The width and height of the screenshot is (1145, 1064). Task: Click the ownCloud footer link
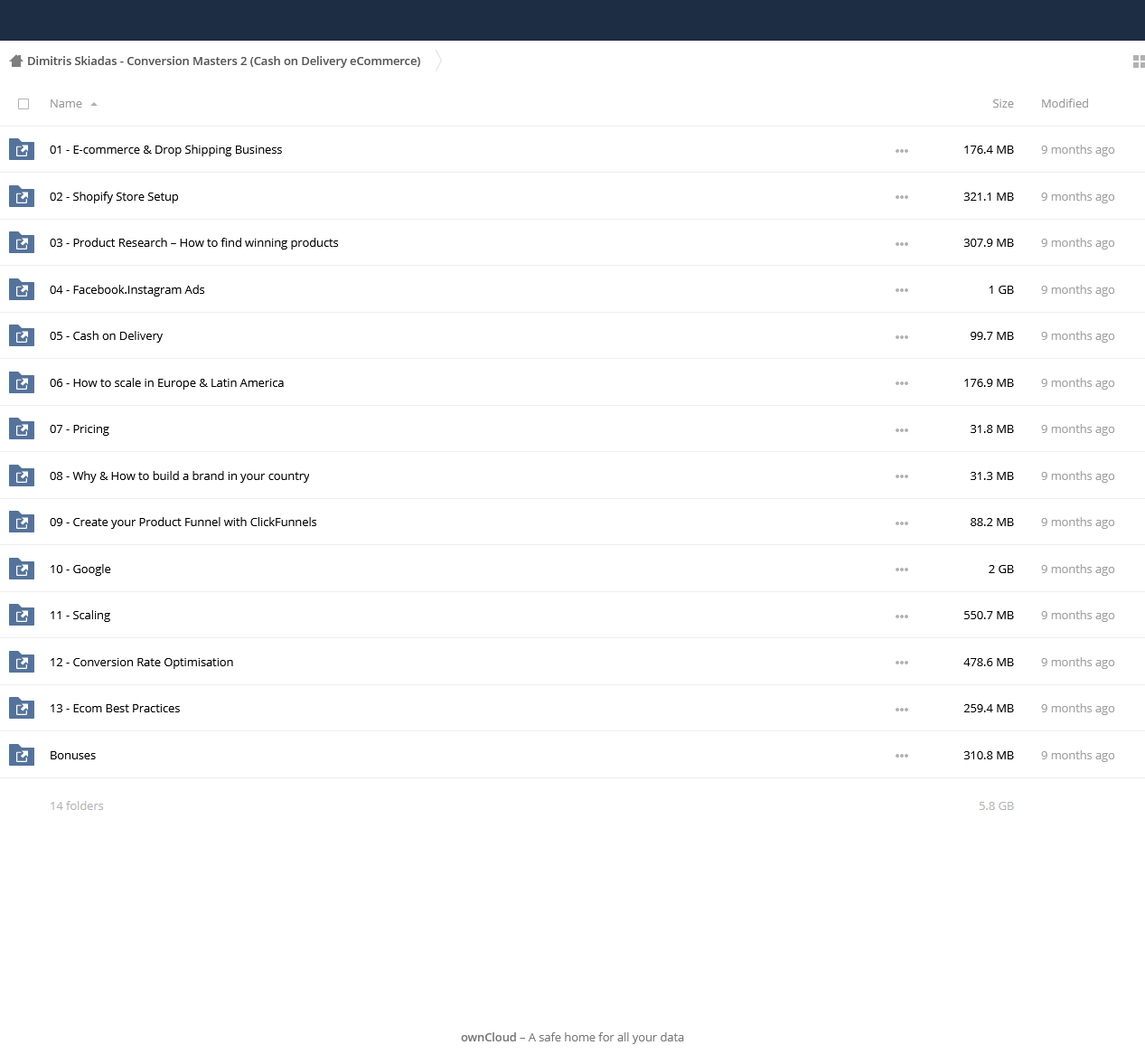(x=488, y=1038)
